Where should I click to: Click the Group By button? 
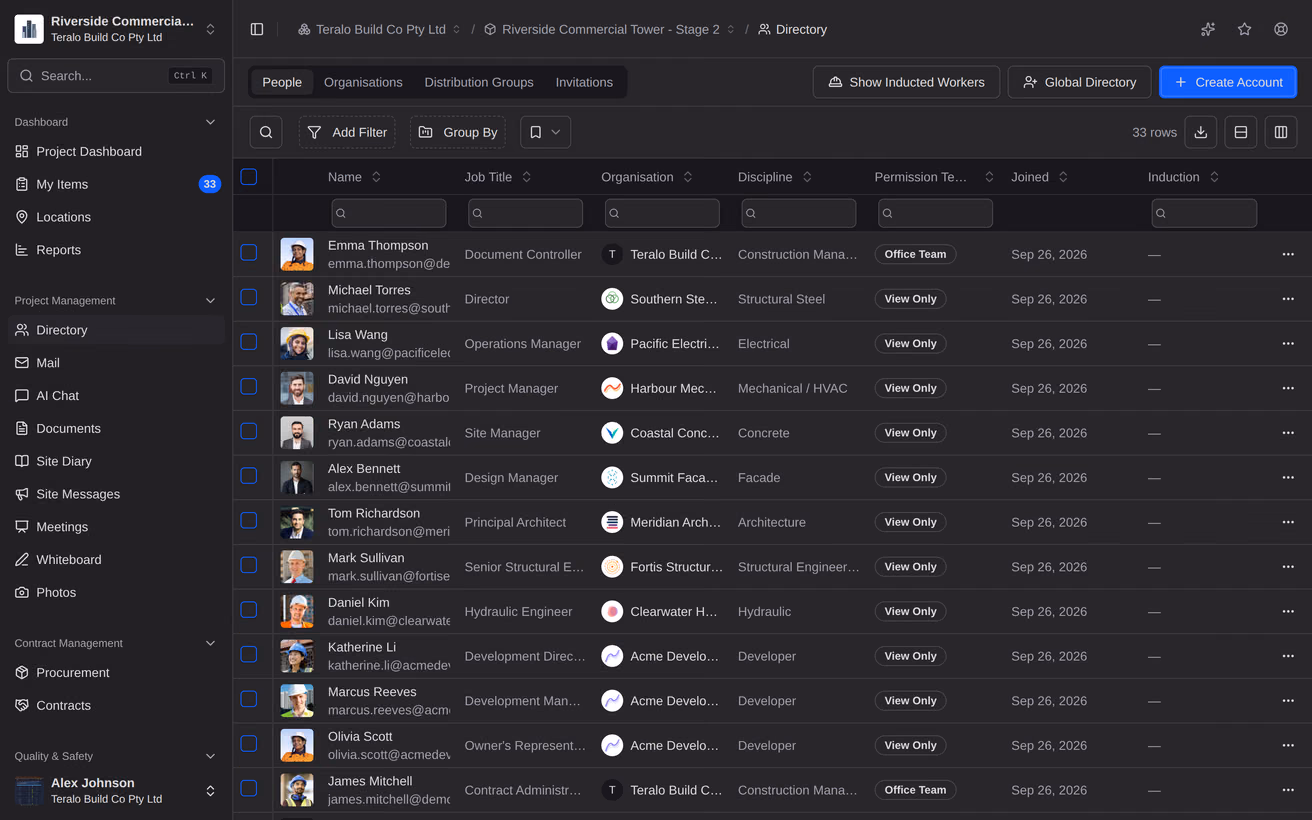click(458, 132)
